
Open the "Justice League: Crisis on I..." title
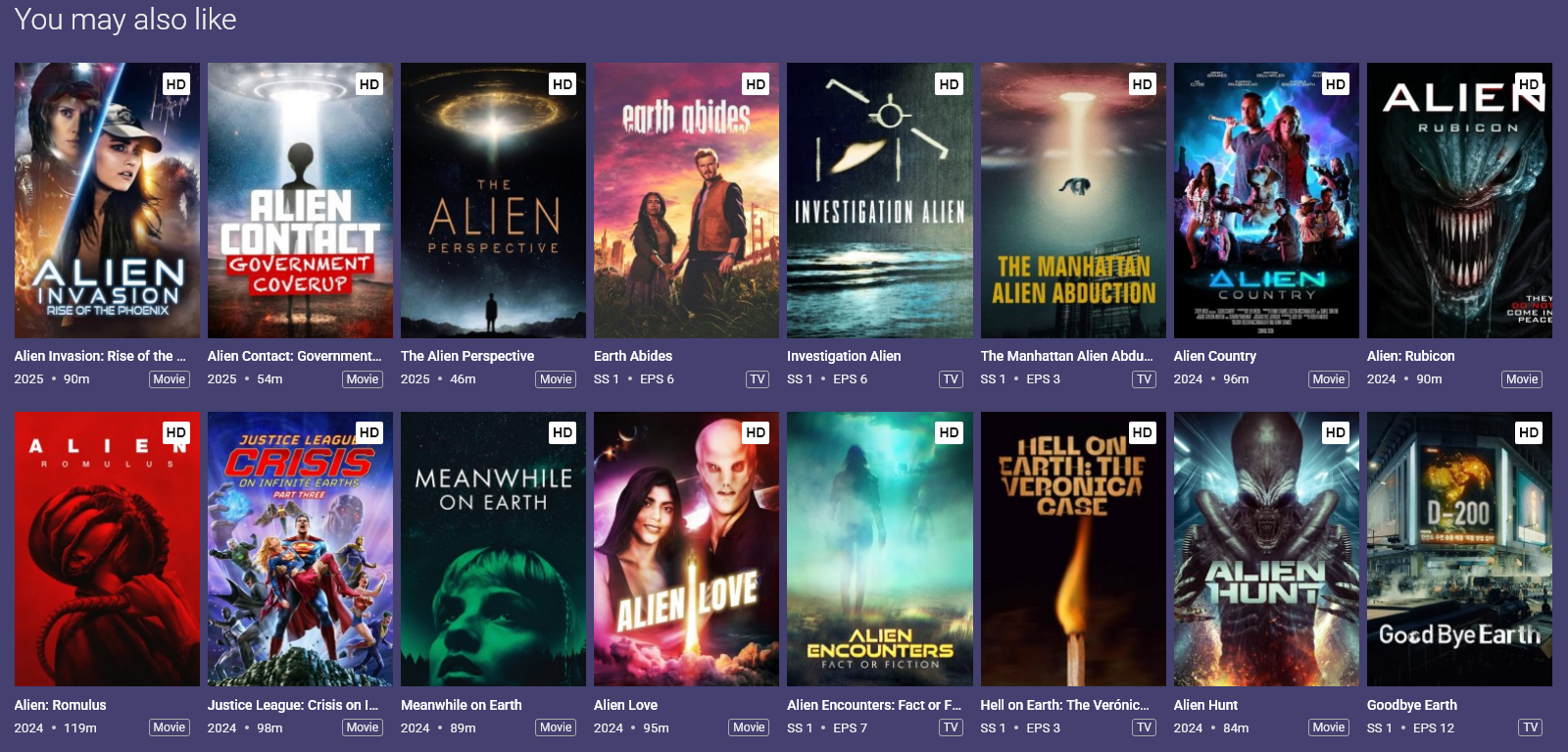click(x=293, y=705)
